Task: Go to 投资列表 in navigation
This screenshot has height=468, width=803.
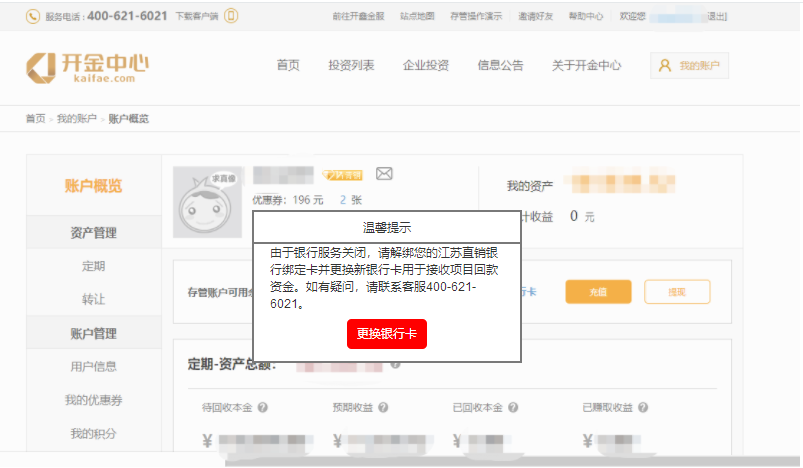Action: coord(351,66)
